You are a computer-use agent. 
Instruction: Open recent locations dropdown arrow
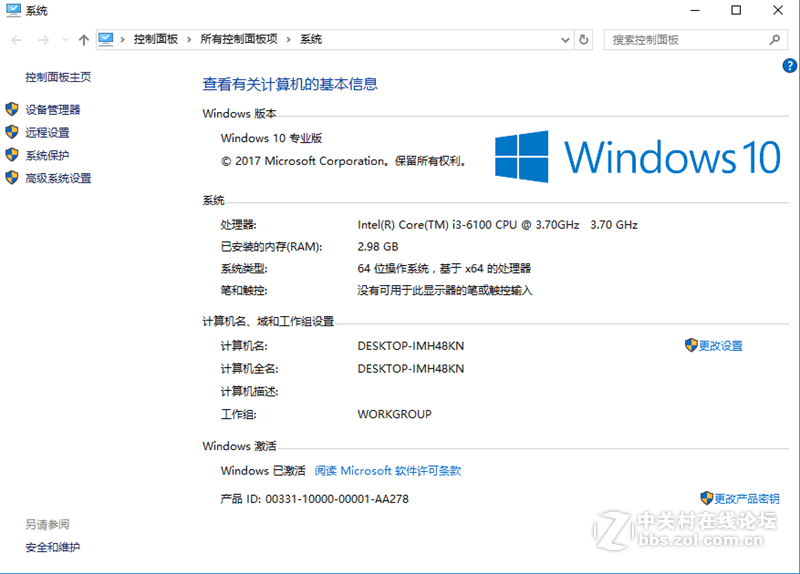pos(65,40)
